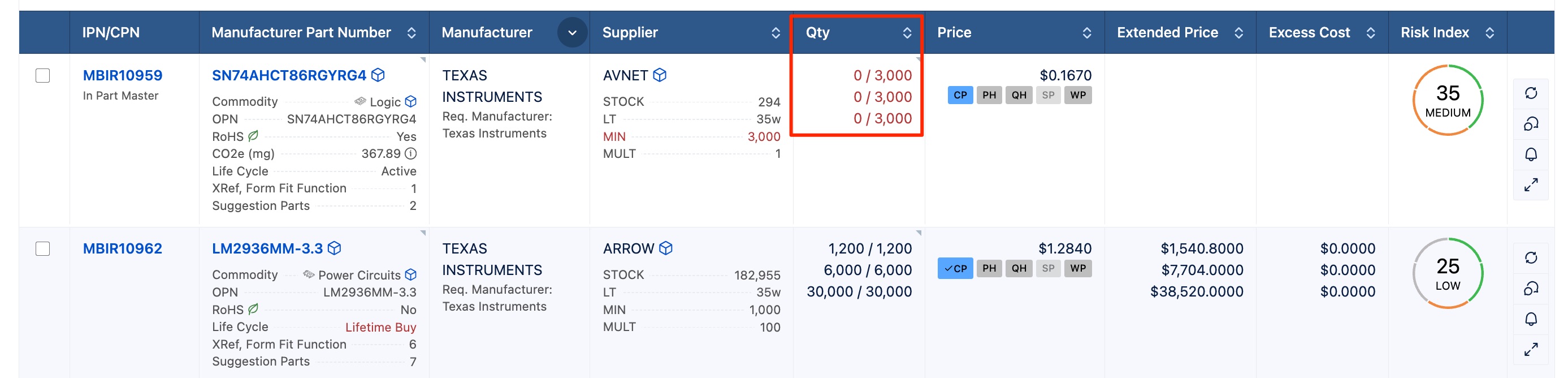Screen dimensions: 1568x378
Task: Click the Supplier column header
Action: click(x=630, y=33)
